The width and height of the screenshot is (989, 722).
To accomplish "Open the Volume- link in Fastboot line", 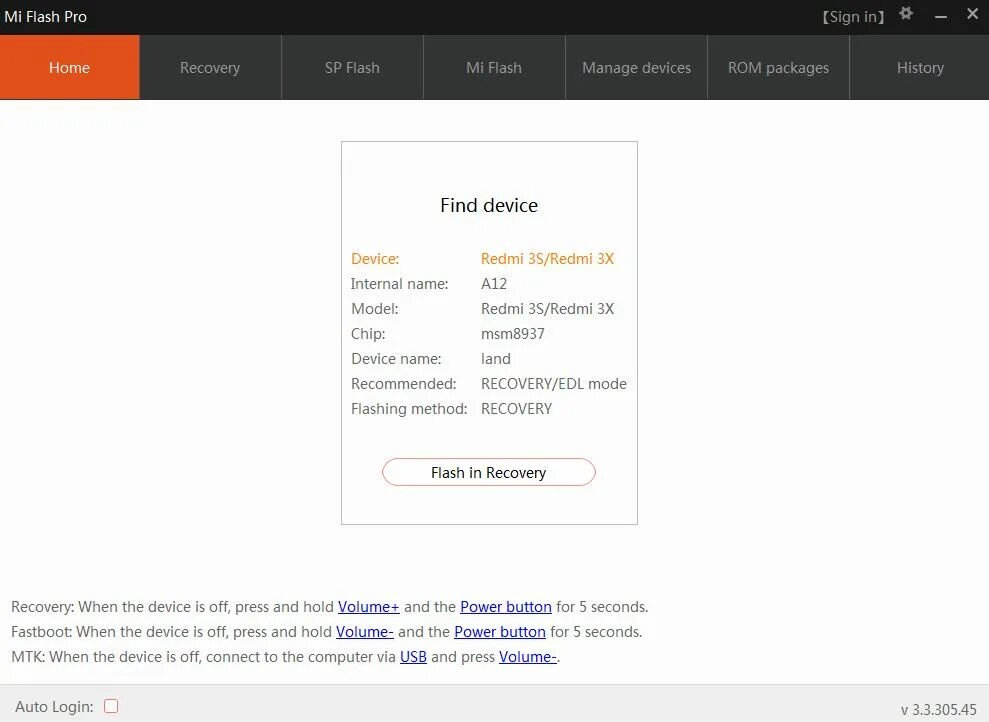I will (365, 631).
